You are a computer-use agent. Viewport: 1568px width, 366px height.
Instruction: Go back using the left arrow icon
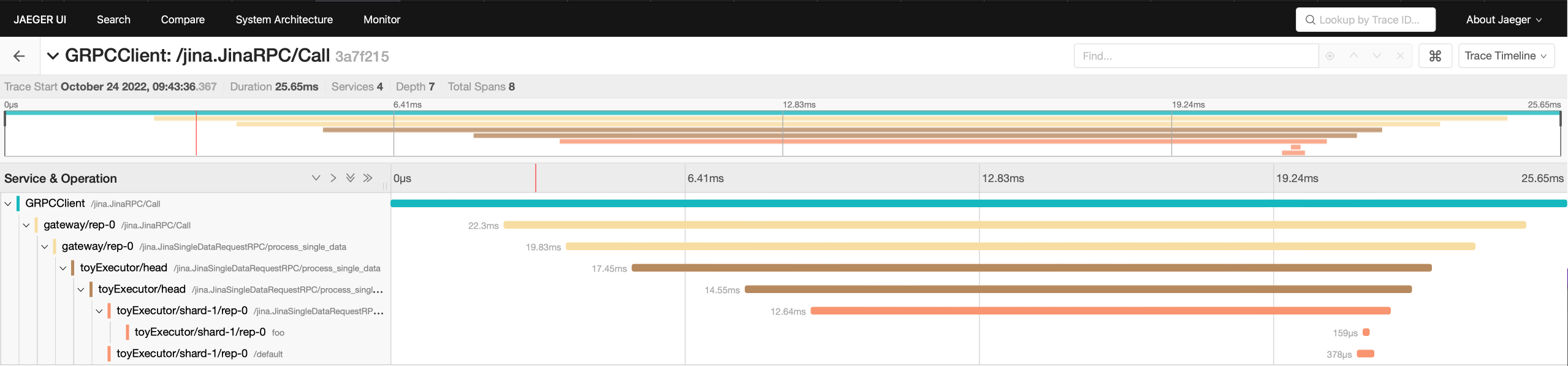tap(19, 56)
